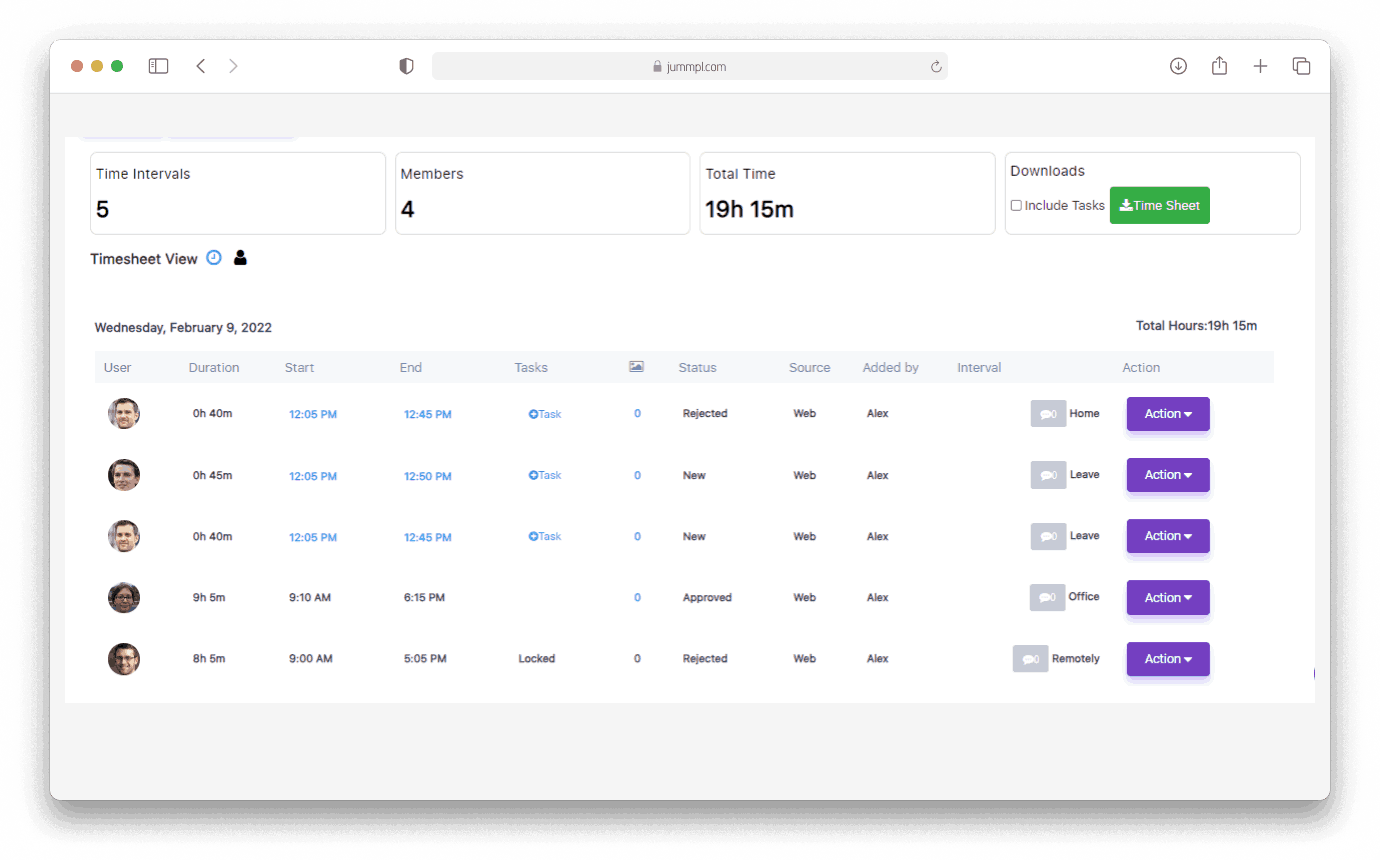Open the Safari sidebar icon

[158, 65]
